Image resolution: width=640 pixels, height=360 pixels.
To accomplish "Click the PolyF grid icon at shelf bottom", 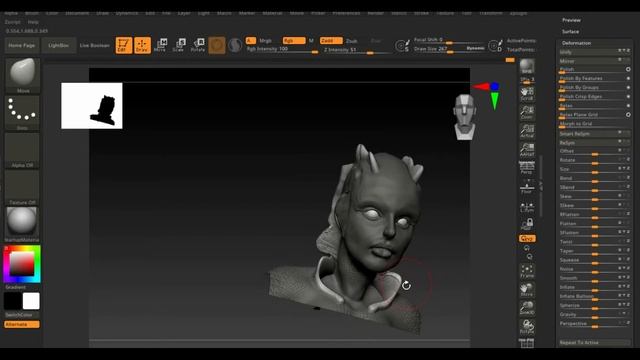I will 527,343.
